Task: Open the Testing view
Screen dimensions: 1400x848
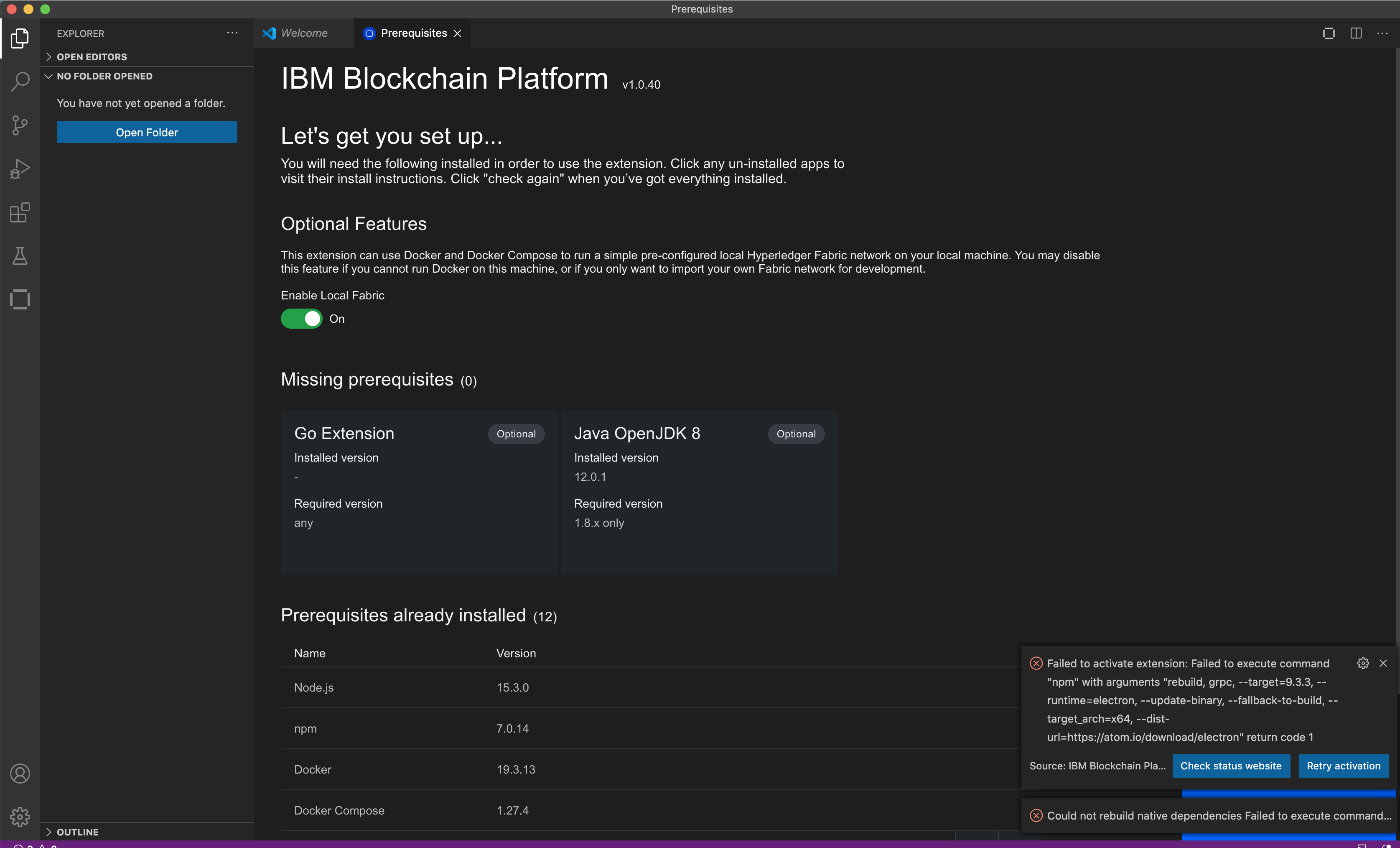Action: coord(20,256)
